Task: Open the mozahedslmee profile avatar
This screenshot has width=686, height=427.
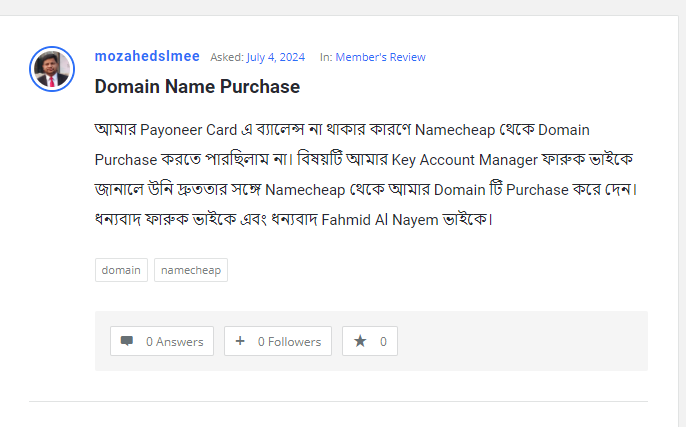Action: pyautogui.click(x=52, y=69)
